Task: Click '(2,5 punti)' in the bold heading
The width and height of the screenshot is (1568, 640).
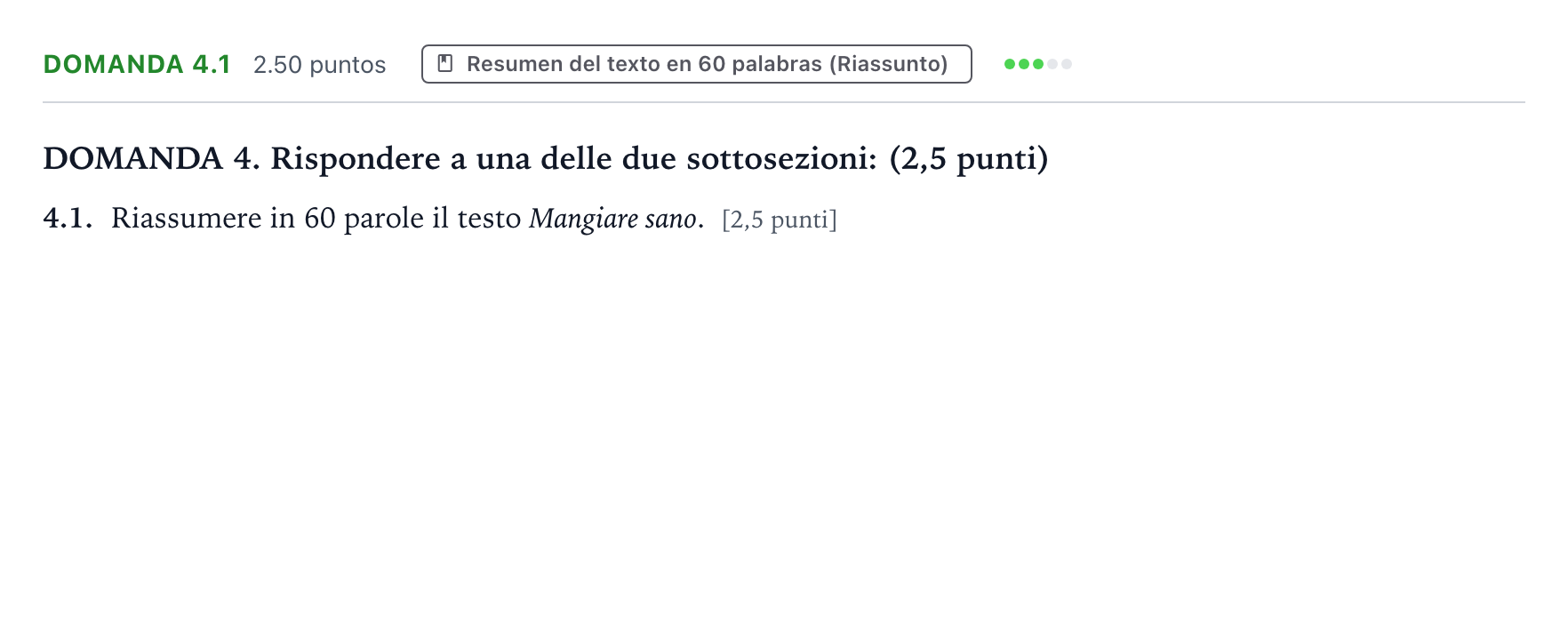Action: click(969, 158)
